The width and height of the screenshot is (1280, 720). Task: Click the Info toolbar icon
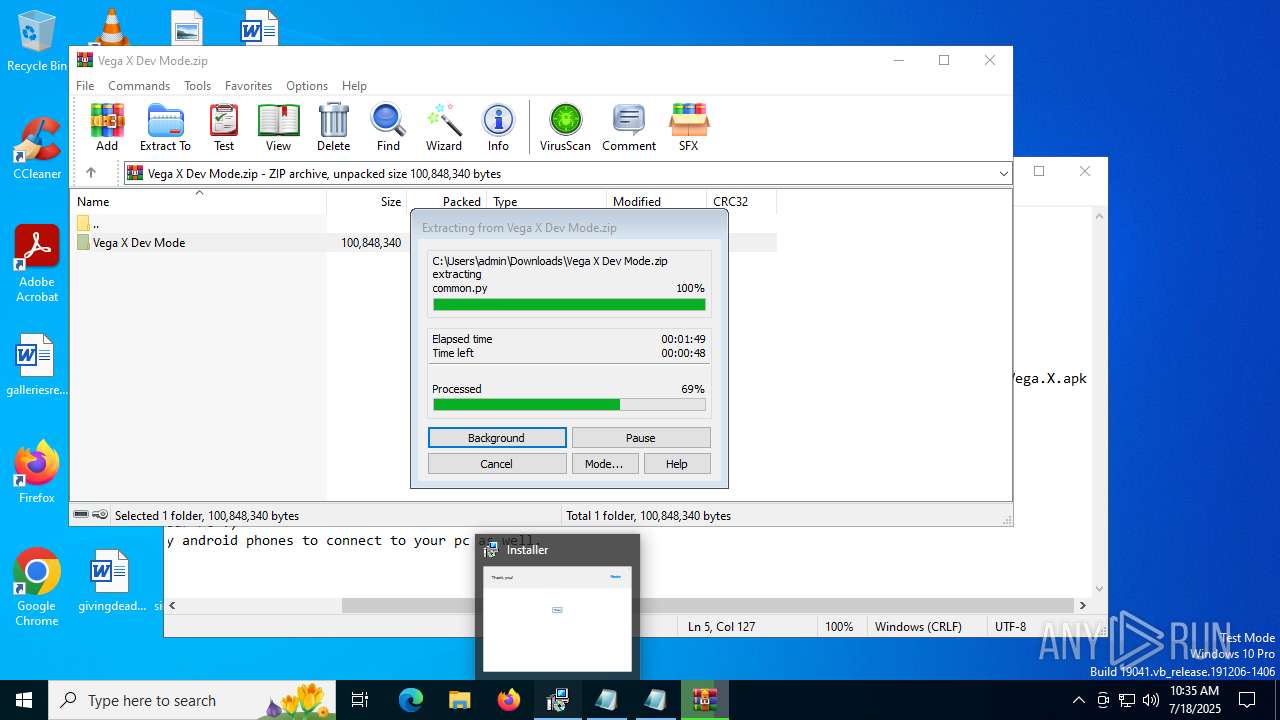498,127
